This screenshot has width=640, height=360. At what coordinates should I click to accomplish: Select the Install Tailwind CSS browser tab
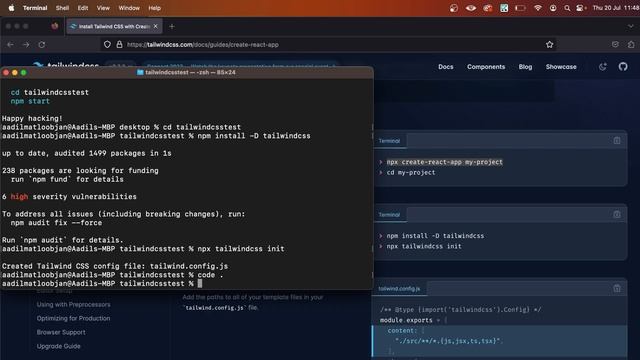tap(114, 26)
